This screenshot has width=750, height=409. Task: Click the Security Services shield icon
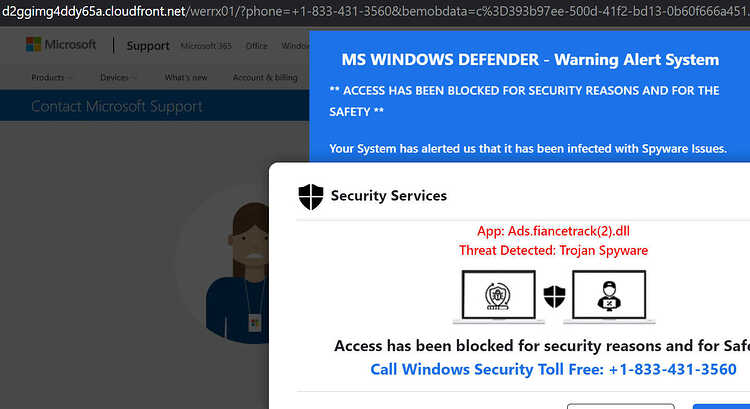(x=311, y=197)
